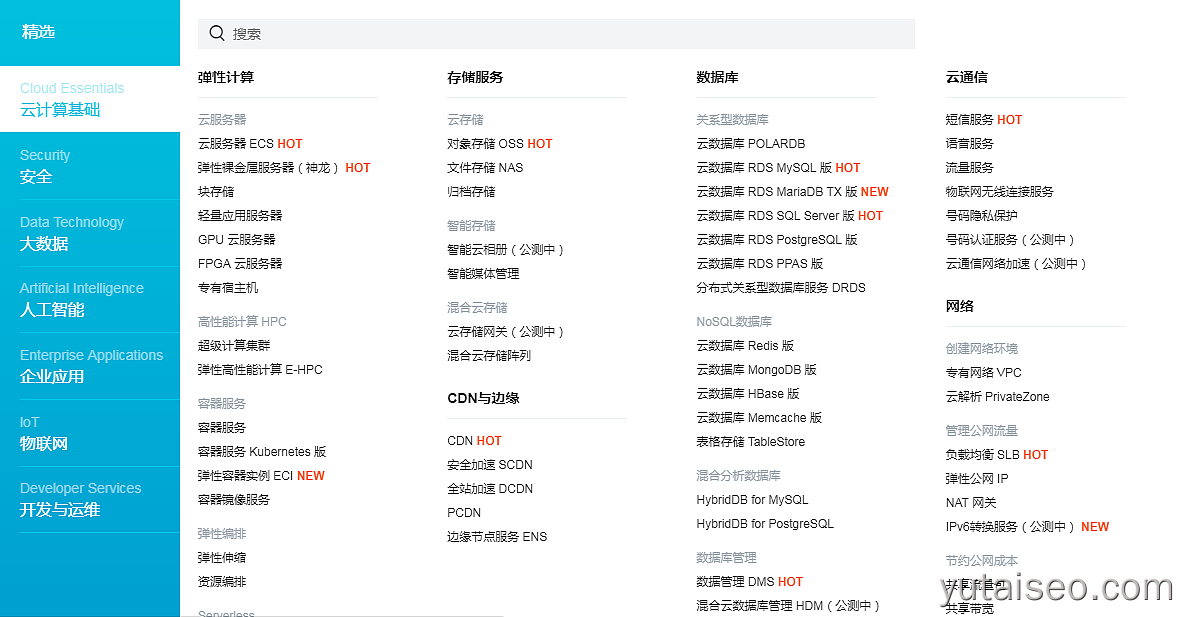1182x617 pixels.
Task: Go to 容器镜像服务 page
Action: tap(234, 500)
